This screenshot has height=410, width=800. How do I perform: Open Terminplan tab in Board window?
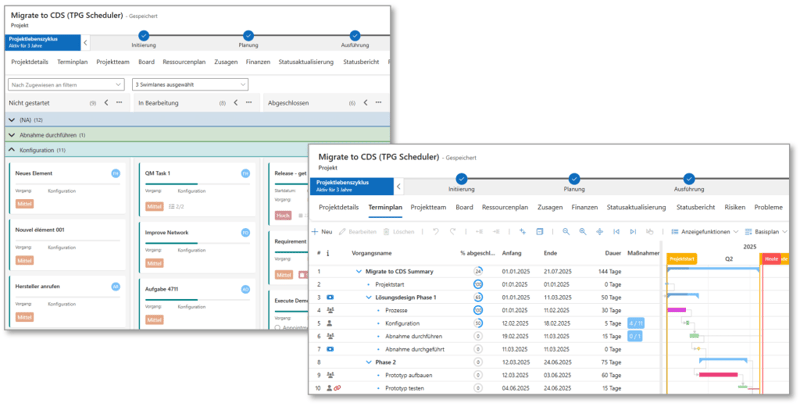click(x=72, y=62)
